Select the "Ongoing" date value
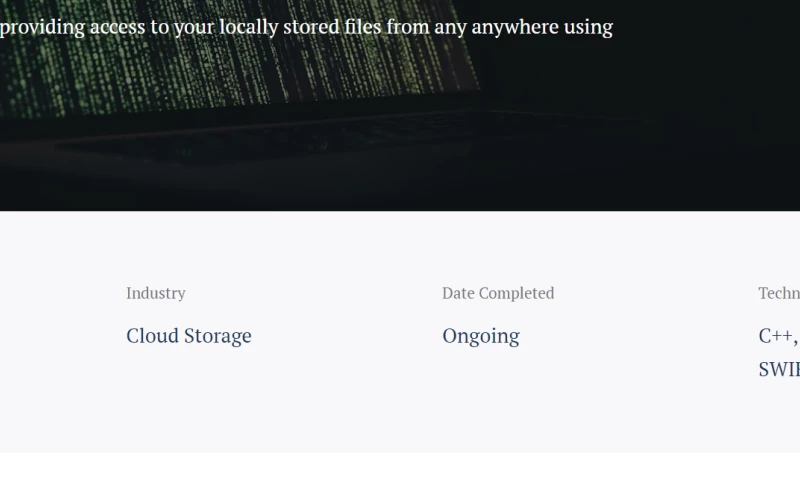Screen dimensions: 800x480 click(x=481, y=336)
